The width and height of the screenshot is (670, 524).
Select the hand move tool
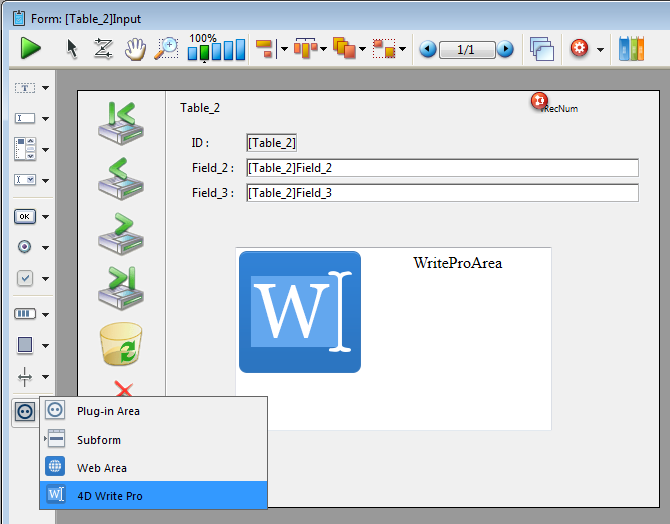(135, 49)
